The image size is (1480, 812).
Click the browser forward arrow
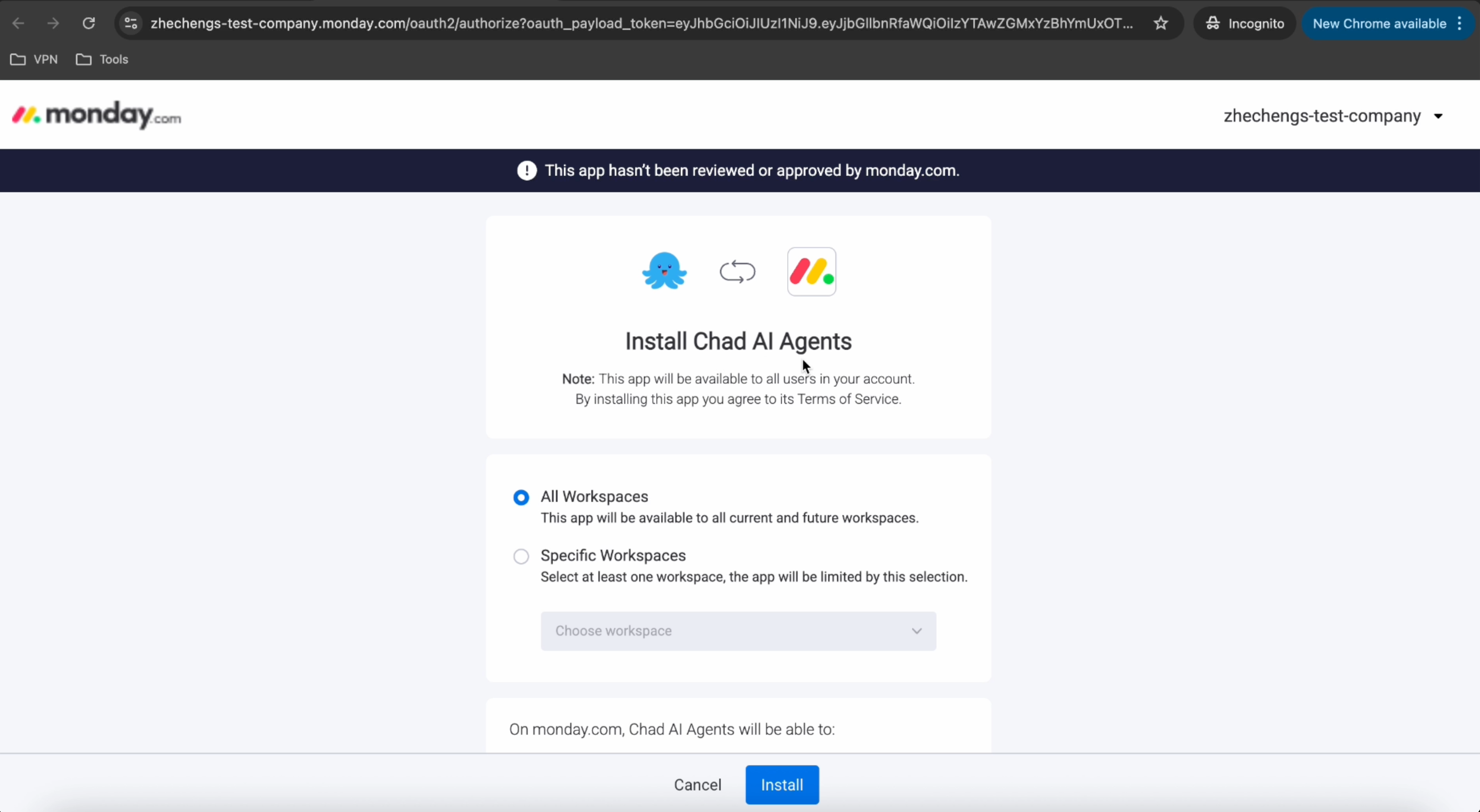(x=53, y=24)
